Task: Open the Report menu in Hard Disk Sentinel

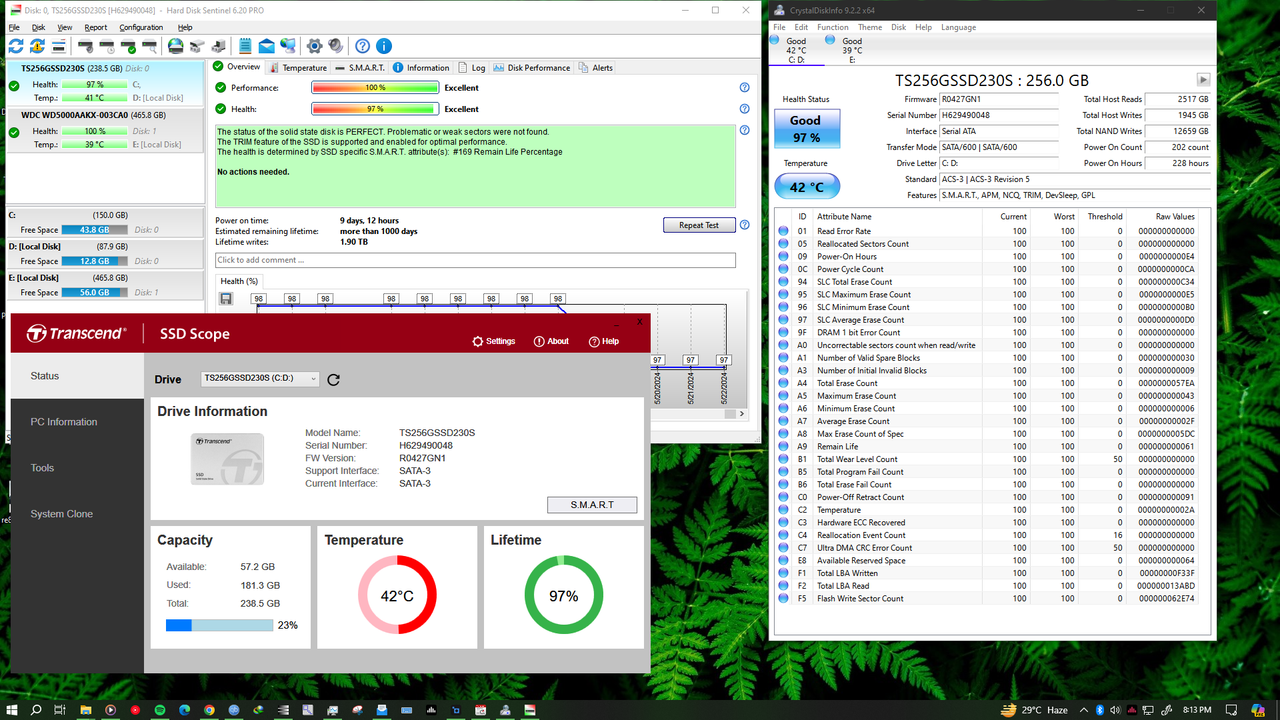Action: 96,27
